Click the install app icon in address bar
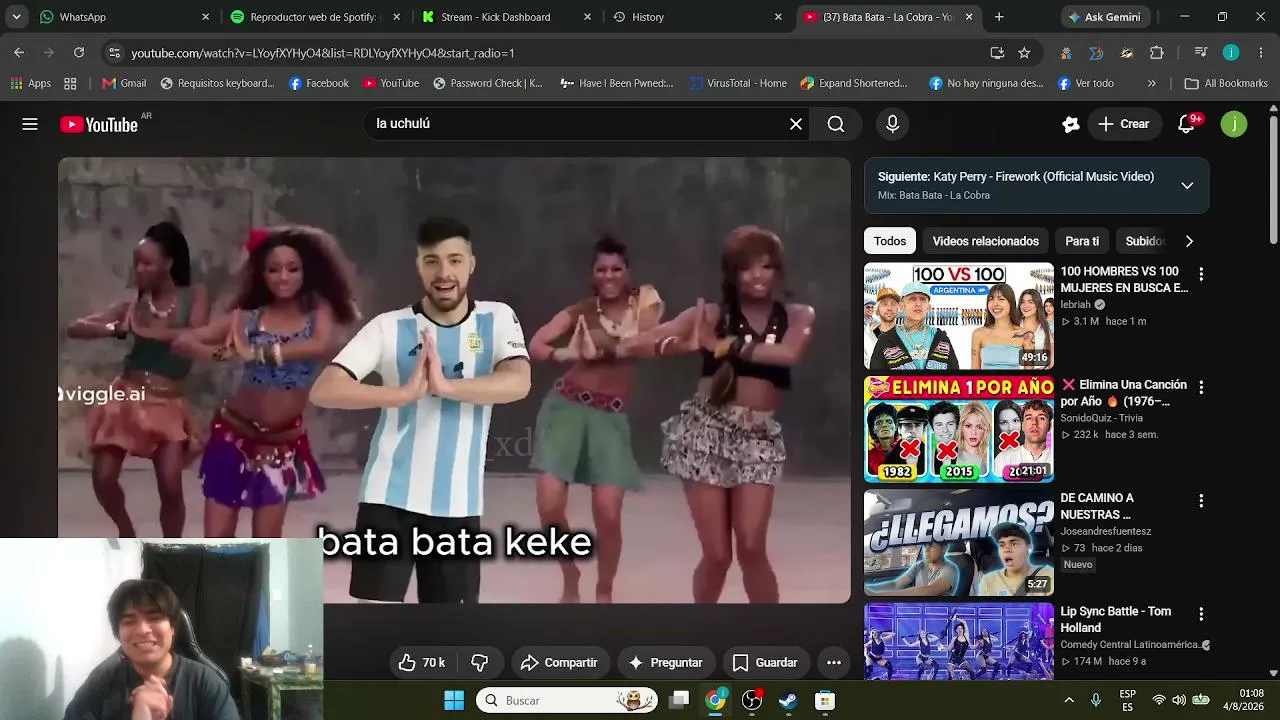This screenshot has height=720, width=1280. click(997, 53)
